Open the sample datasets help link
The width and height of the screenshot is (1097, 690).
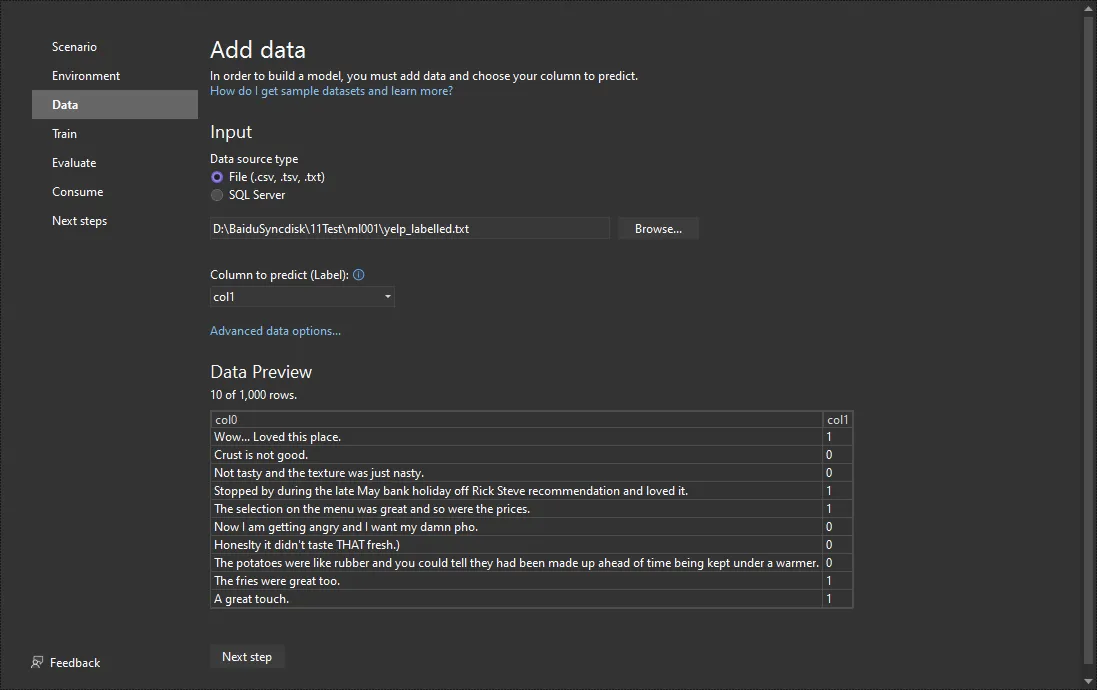coord(331,91)
